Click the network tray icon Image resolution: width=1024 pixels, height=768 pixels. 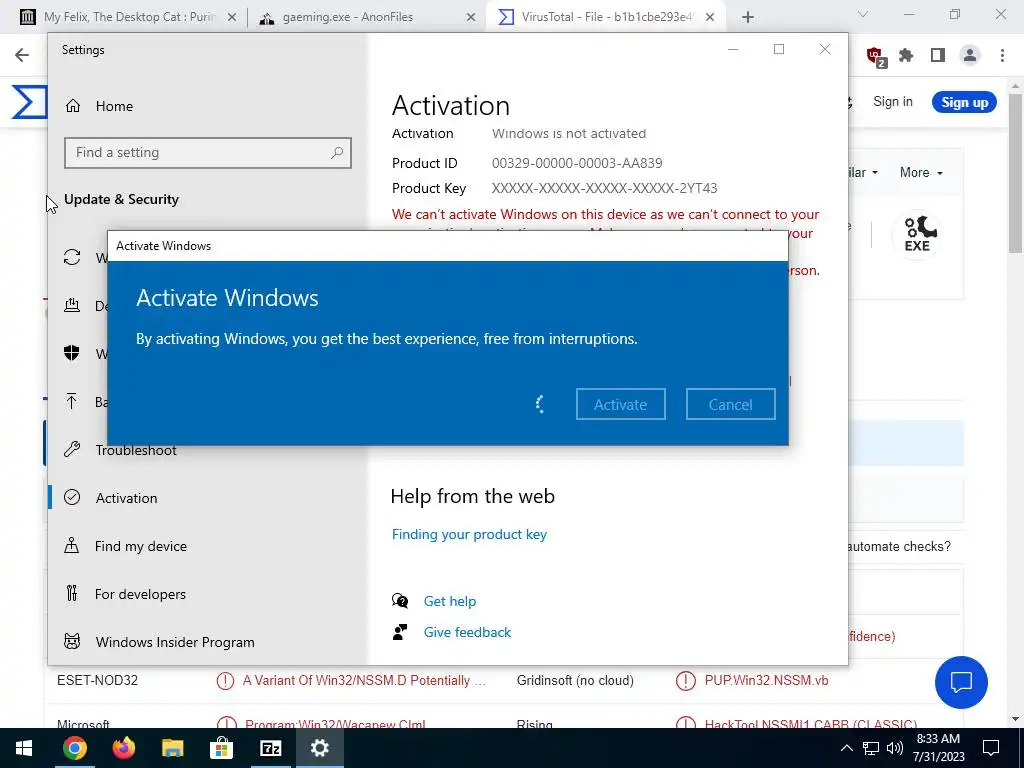(x=871, y=748)
